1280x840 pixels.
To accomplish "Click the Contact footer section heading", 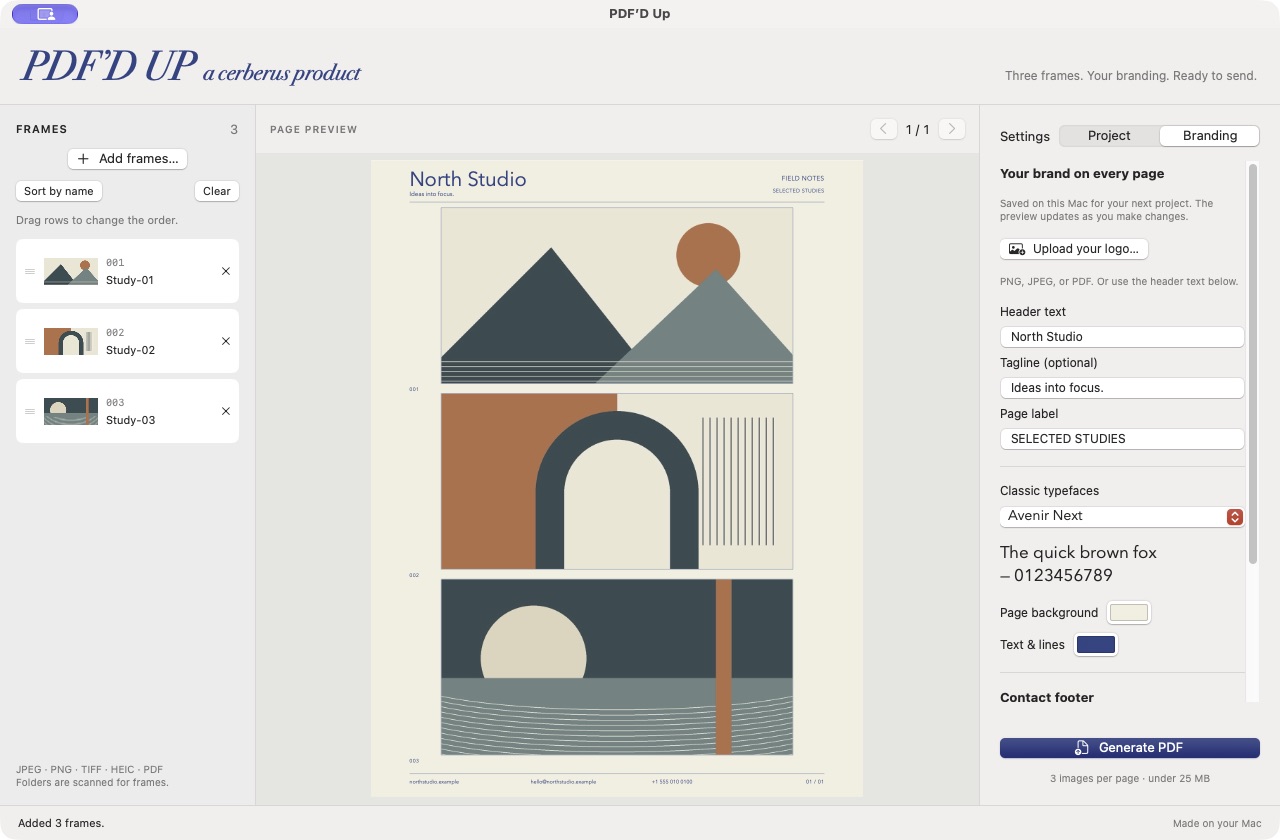I will tap(1047, 698).
